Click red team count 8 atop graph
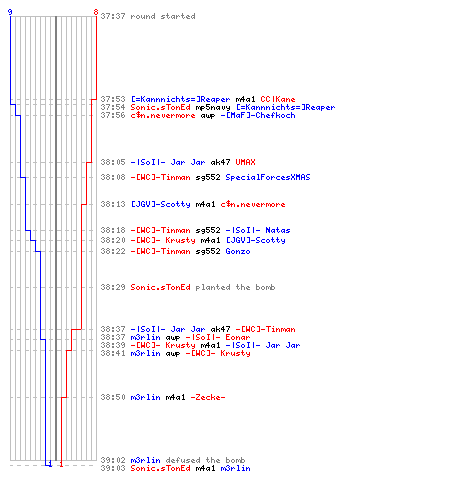 pyautogui.click(x=96, y=12)
